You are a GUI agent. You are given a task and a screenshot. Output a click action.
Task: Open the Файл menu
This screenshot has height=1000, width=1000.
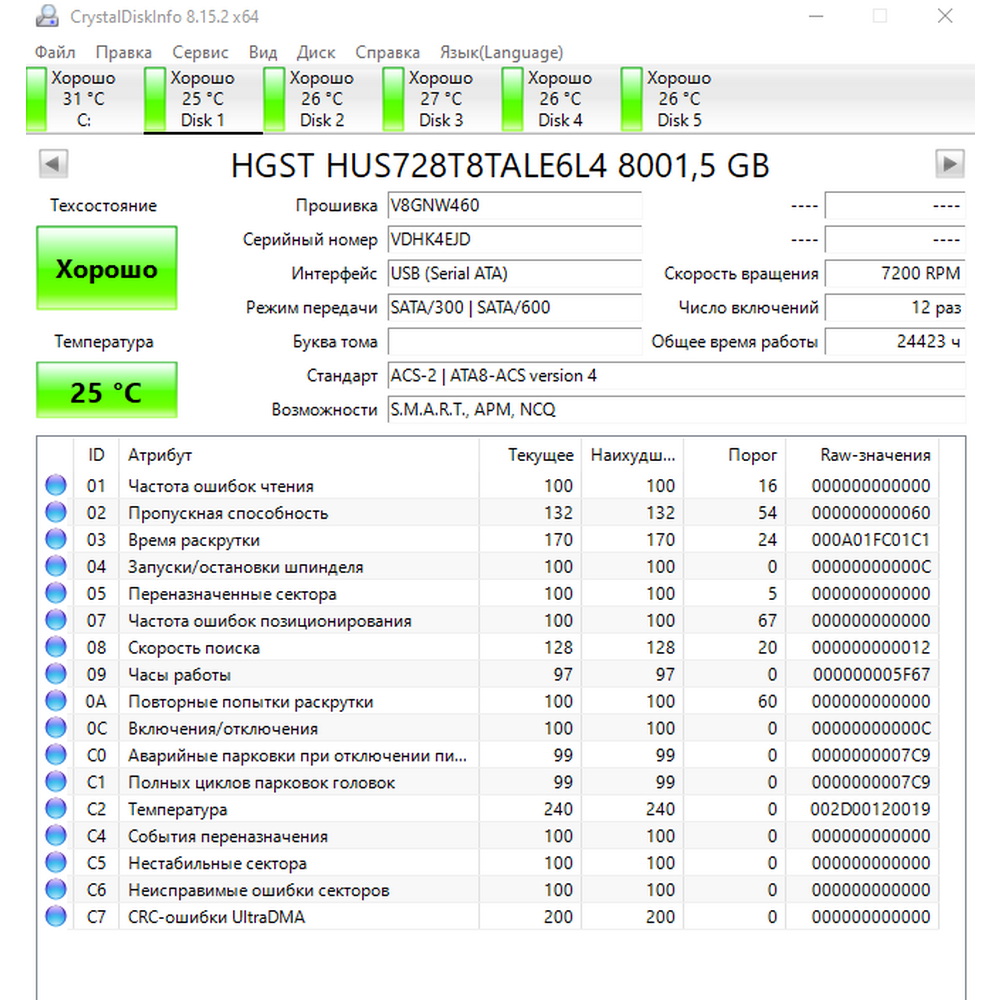tap(55, 52)
